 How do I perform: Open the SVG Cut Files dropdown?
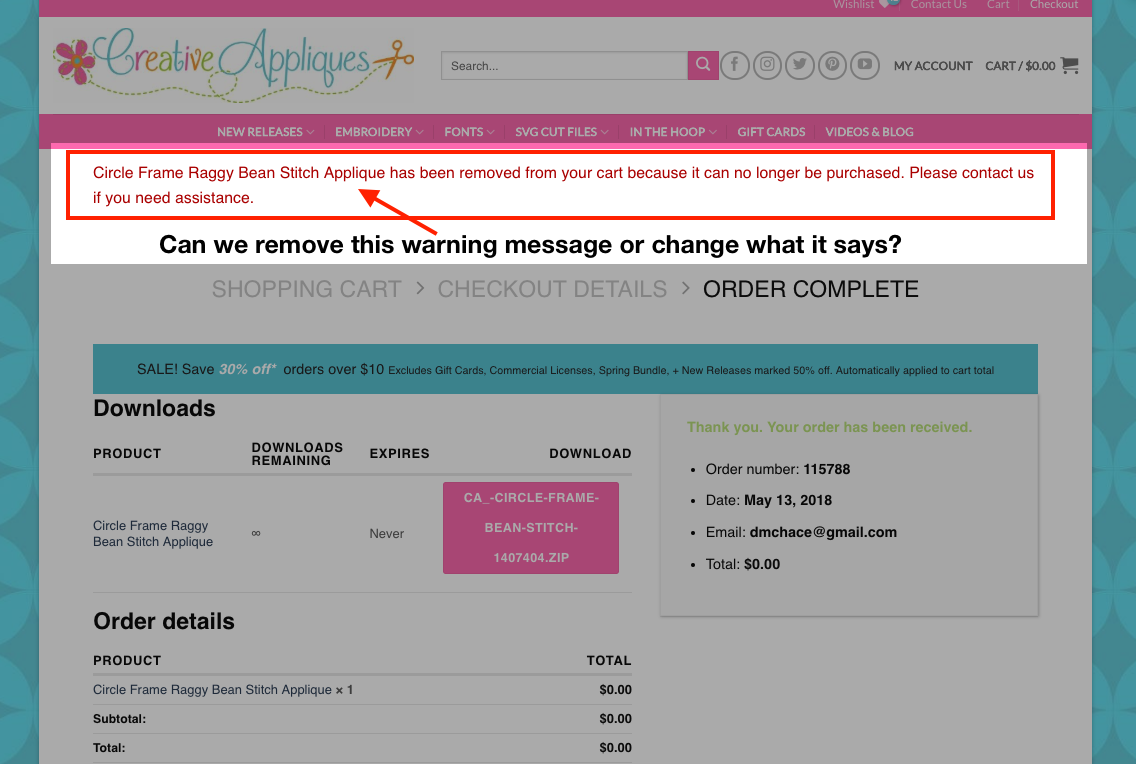[x=561, y=132]
